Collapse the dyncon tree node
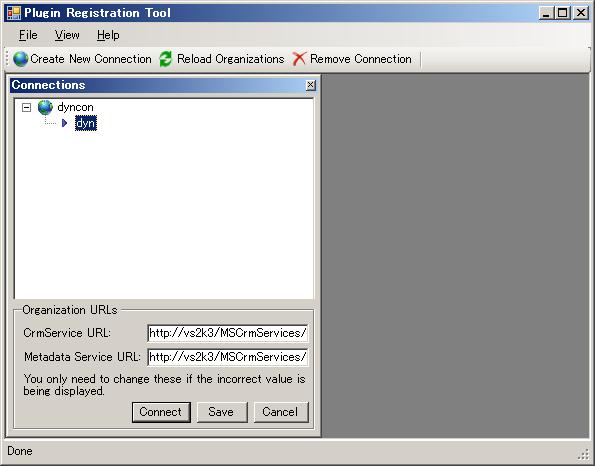The height and width of the screenshot is (466, 595). click(26, 108)
